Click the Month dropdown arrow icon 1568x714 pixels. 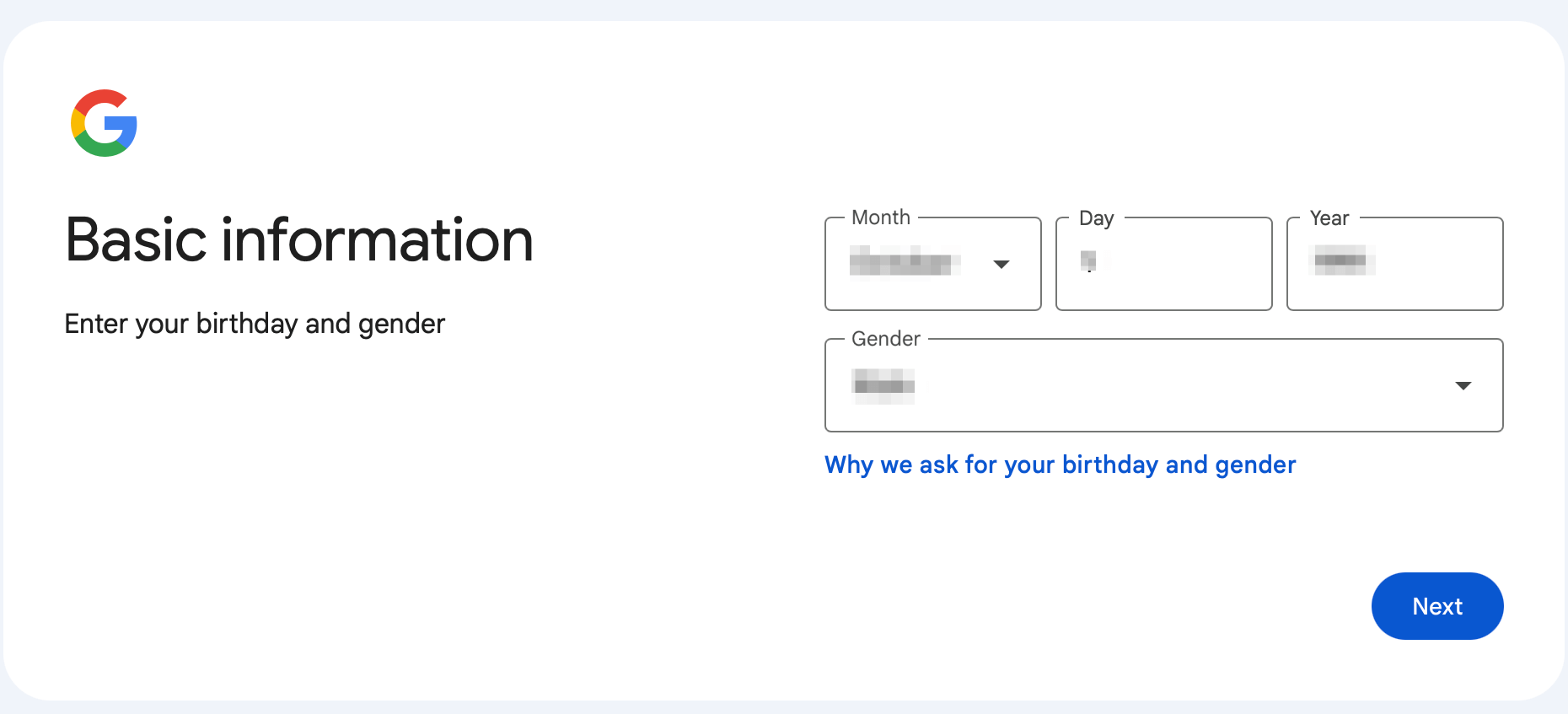click(1001, 265)
